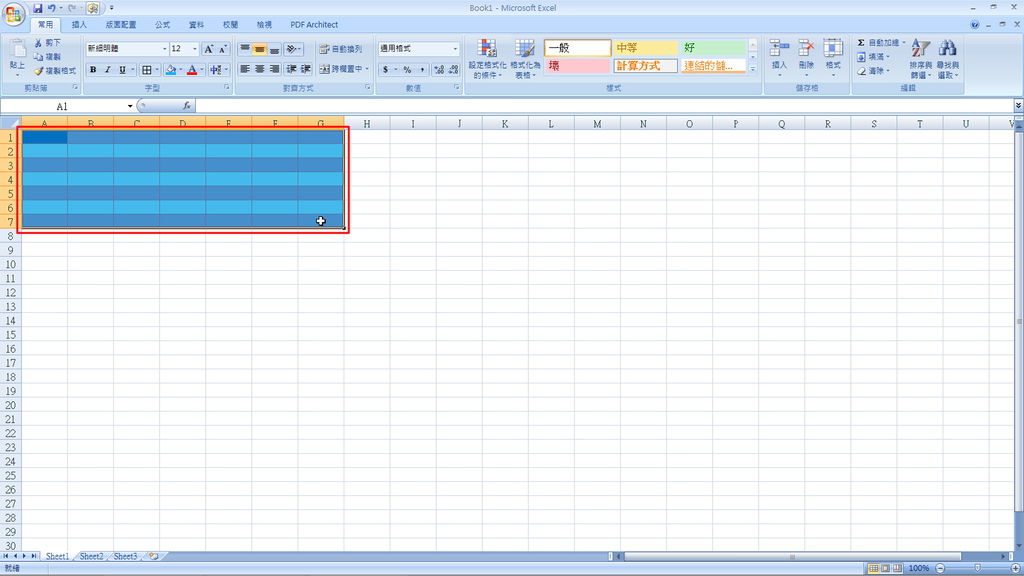Open Formulas (公式) tab
The image size is (1024, 576).
click(163, 25)
